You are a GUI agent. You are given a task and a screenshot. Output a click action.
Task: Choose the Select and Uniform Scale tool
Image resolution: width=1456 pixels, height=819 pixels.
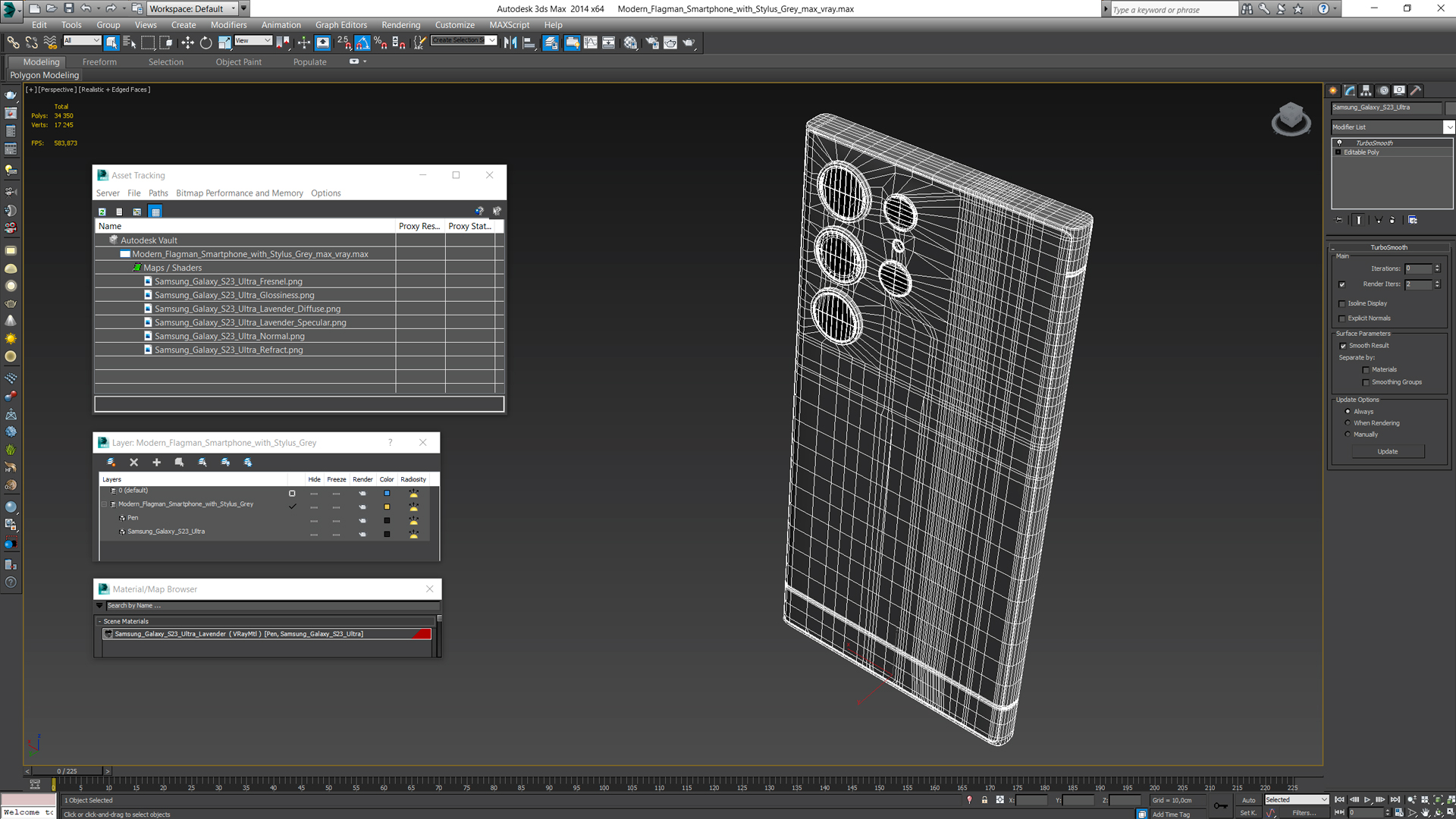[224, 42]
